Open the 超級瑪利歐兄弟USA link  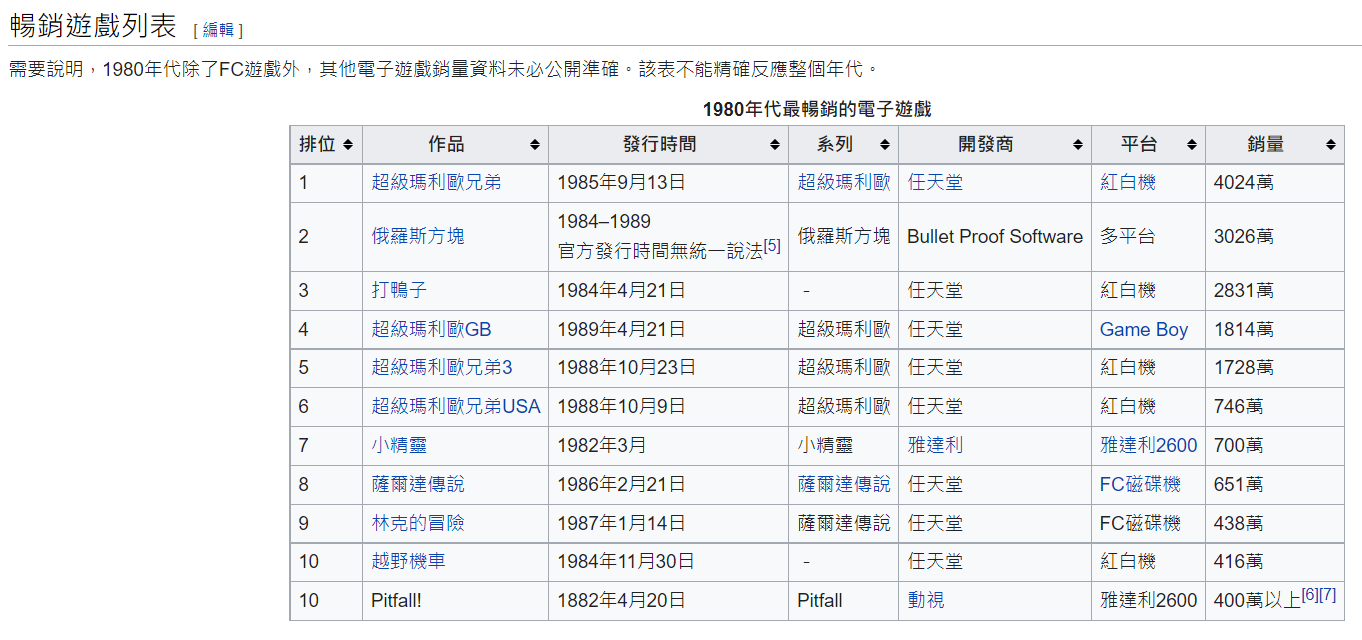click(455, 407)
